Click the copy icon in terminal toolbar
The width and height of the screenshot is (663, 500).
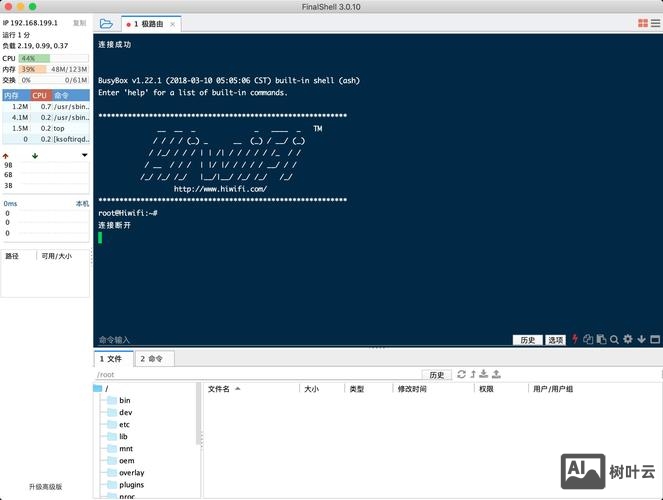(x=588, y=340)
